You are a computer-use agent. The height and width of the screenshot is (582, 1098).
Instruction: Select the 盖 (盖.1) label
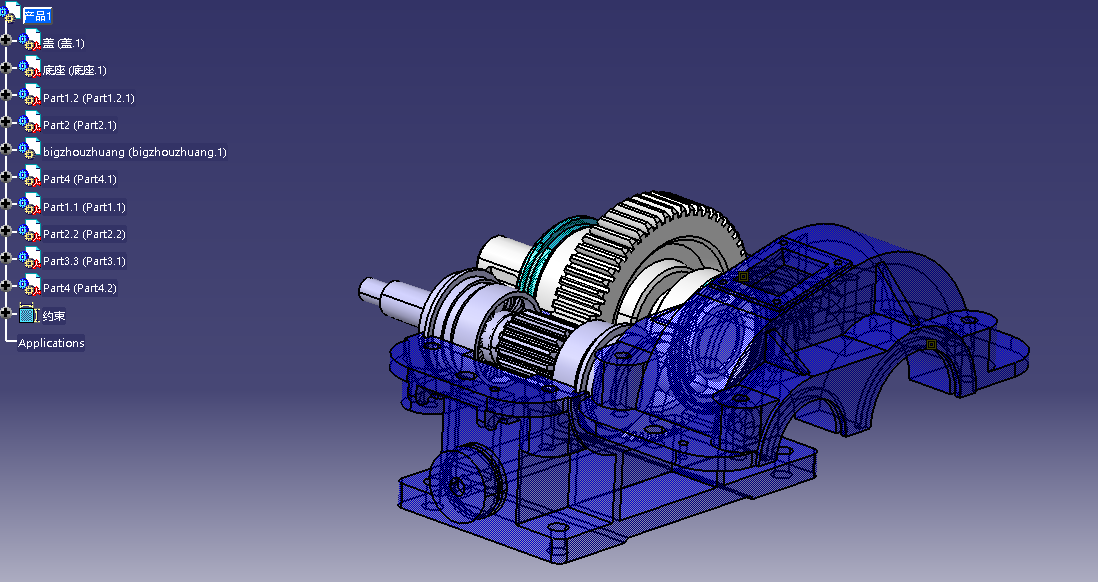click(64, 43)
